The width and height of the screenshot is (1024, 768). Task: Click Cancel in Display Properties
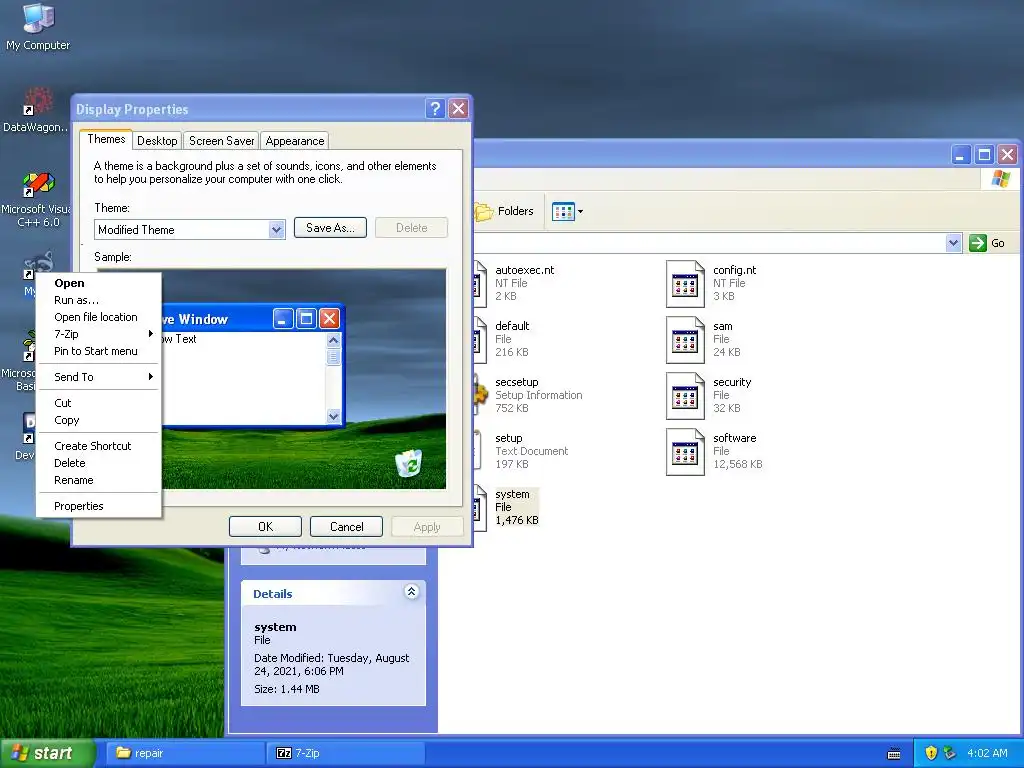tap(346, 526)
